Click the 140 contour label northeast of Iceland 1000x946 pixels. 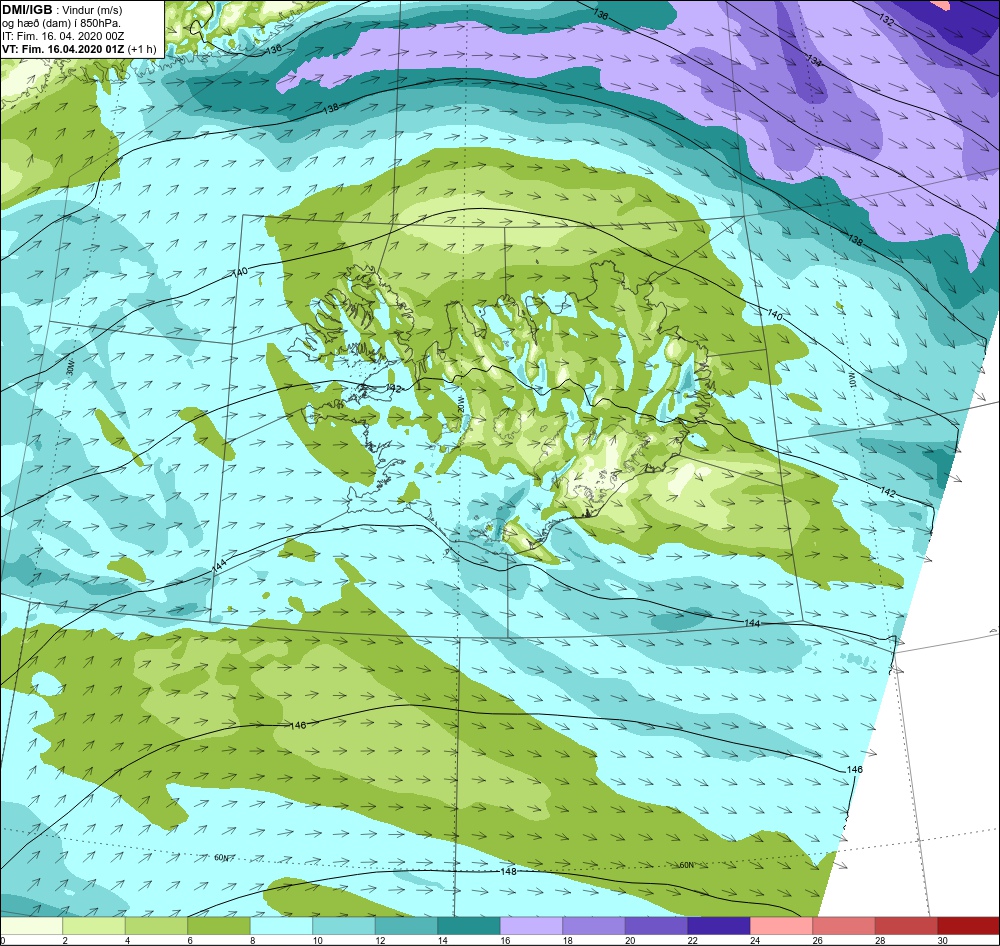pyautogui.click(x=774, y=314)
